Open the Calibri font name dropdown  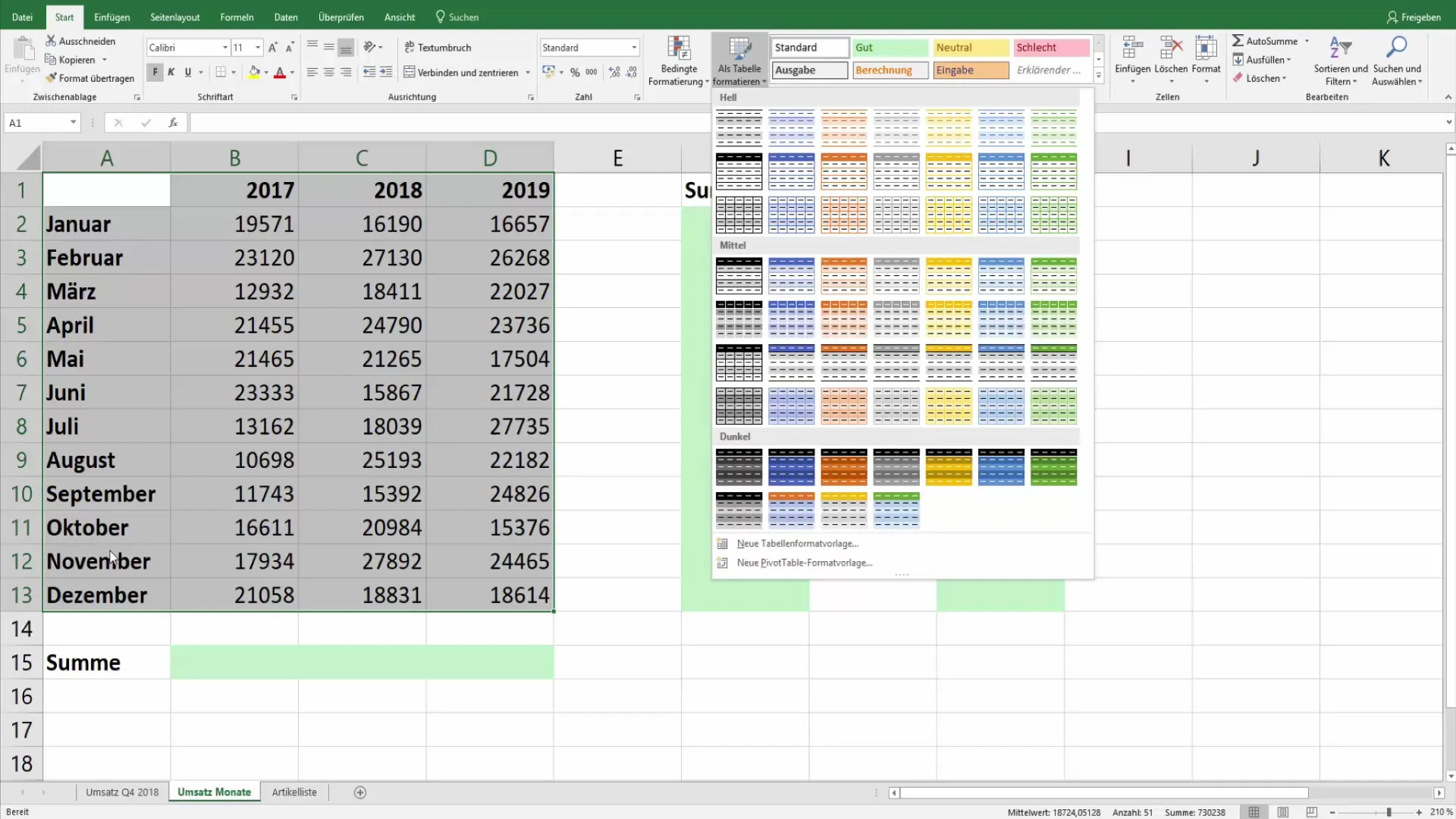pos(225,48)
